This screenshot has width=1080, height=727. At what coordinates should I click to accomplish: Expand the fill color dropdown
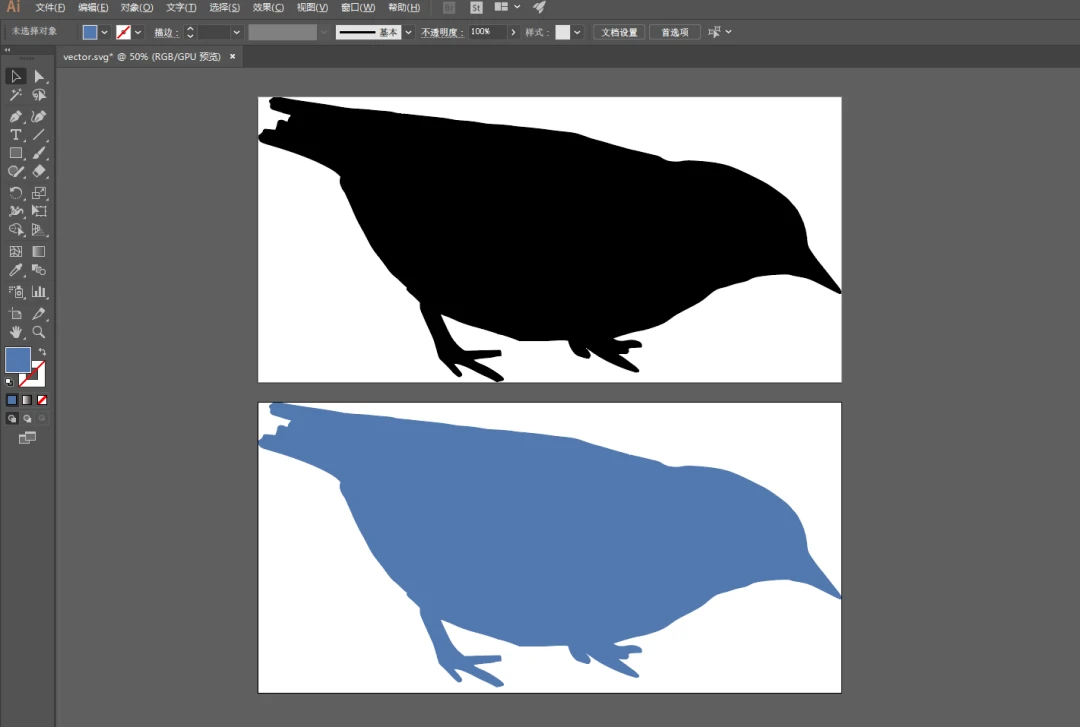click(105, 32)
